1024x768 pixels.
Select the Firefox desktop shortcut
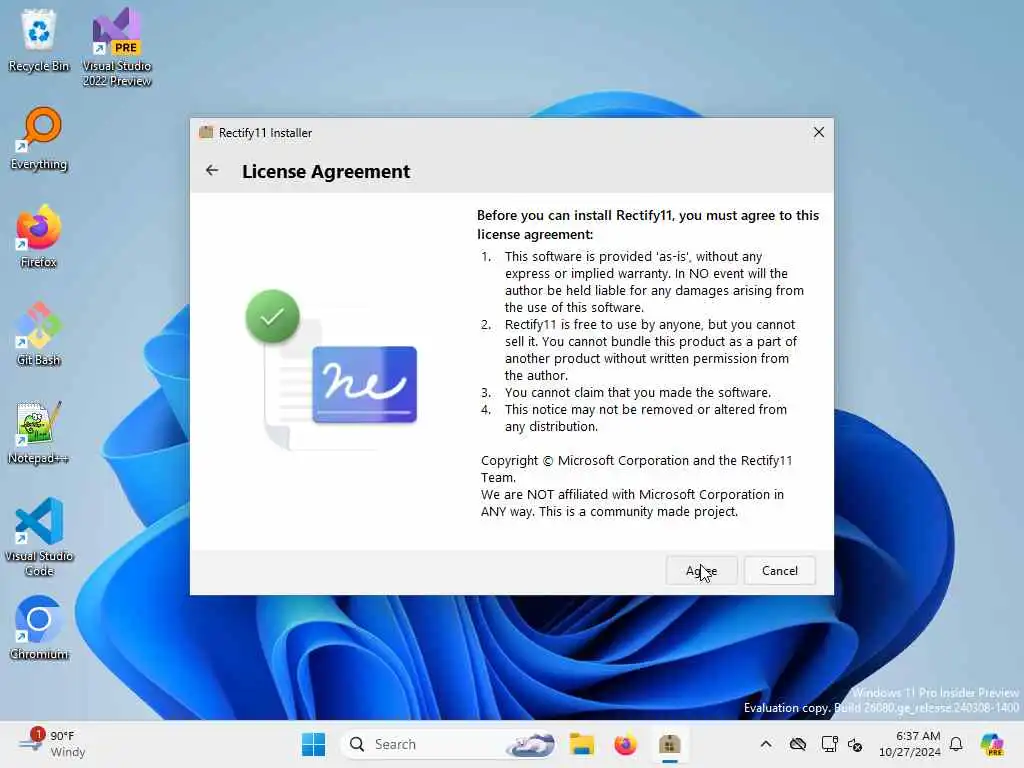tap(39, 236)
